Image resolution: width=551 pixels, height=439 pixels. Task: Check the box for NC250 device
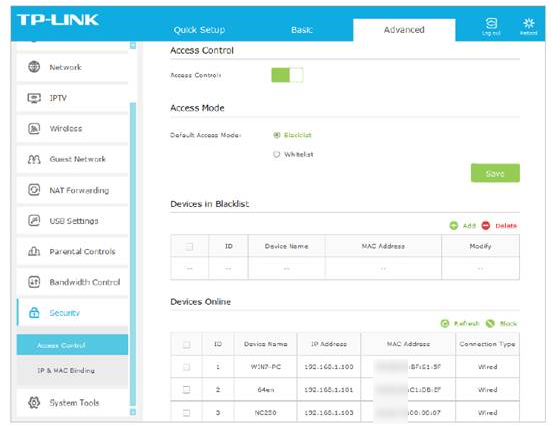(x=187, y=413)
